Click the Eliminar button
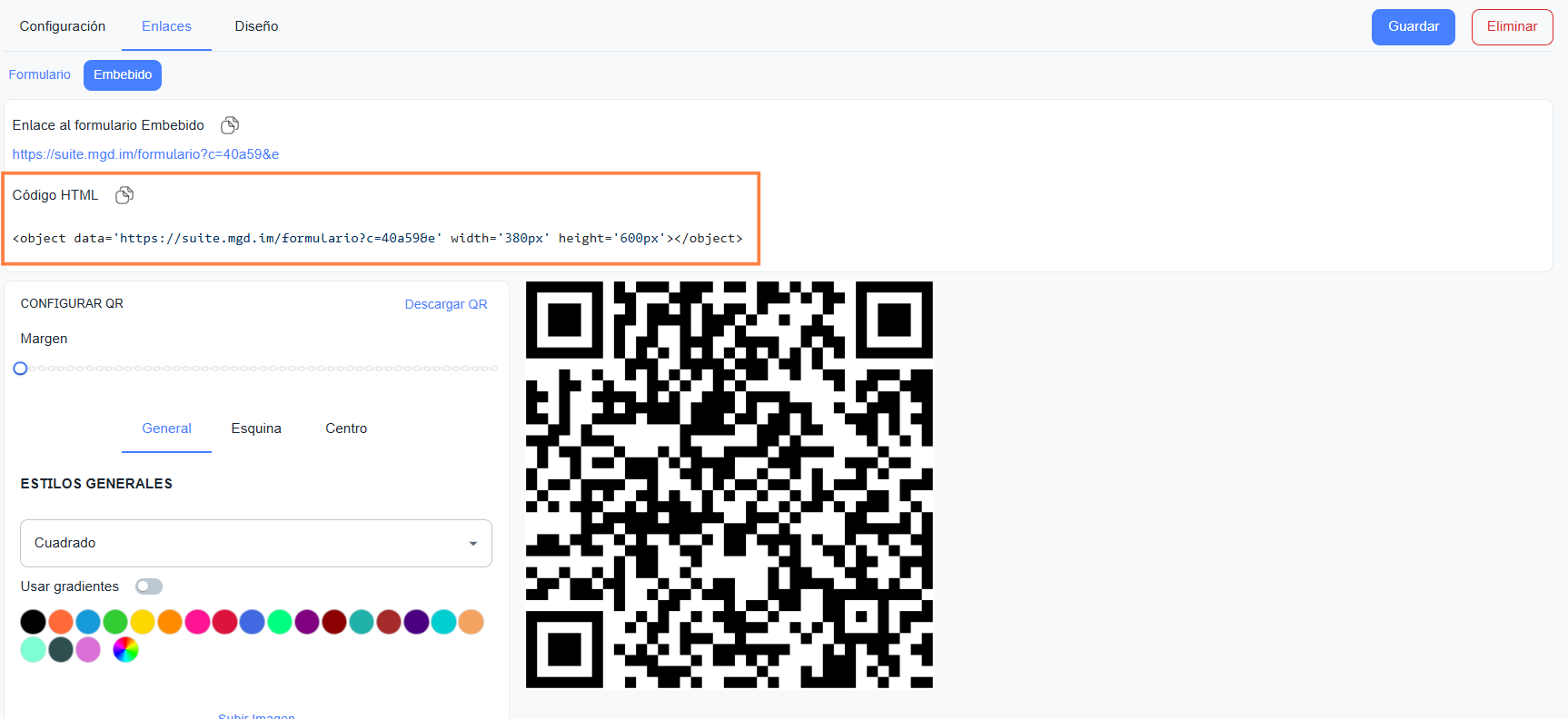The width and height of the screenshot is (1568, 719). (1513, 27)
